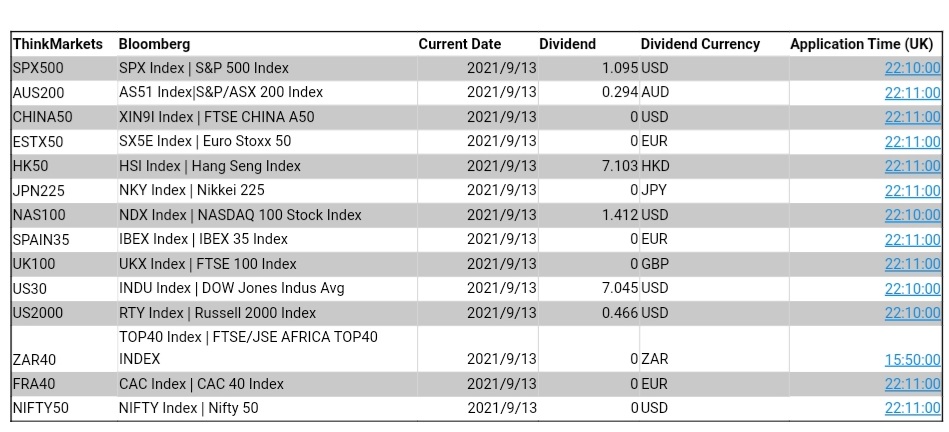Click the US2000 application time link
This screenshot has height=432, width=949.
click(x=912, y=313)
